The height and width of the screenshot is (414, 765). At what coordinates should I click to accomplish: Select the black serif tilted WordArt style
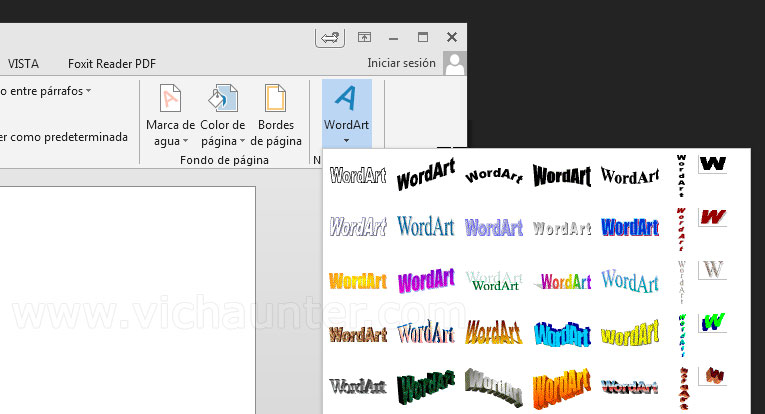630,175
